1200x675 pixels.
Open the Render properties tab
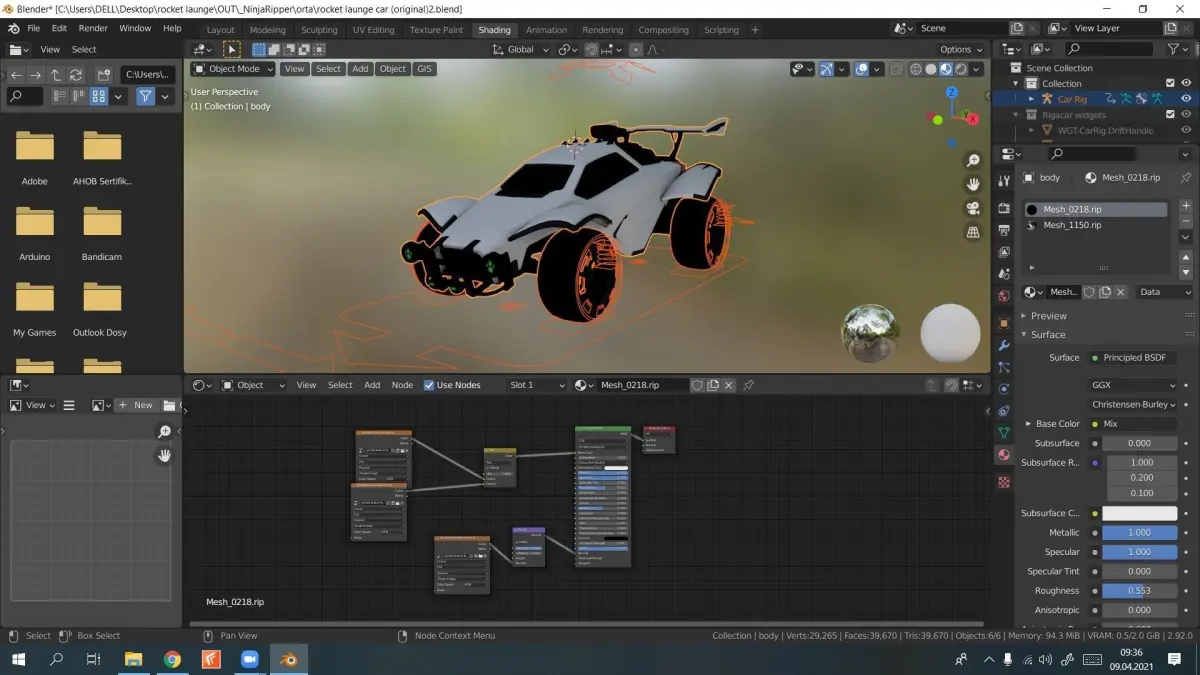coord(1004,208)
